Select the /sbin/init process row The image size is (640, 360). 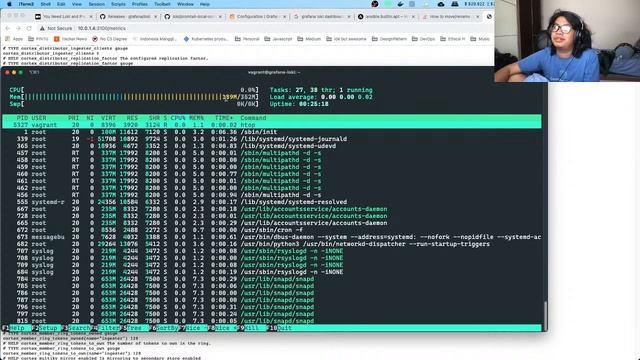pos(272,132)
